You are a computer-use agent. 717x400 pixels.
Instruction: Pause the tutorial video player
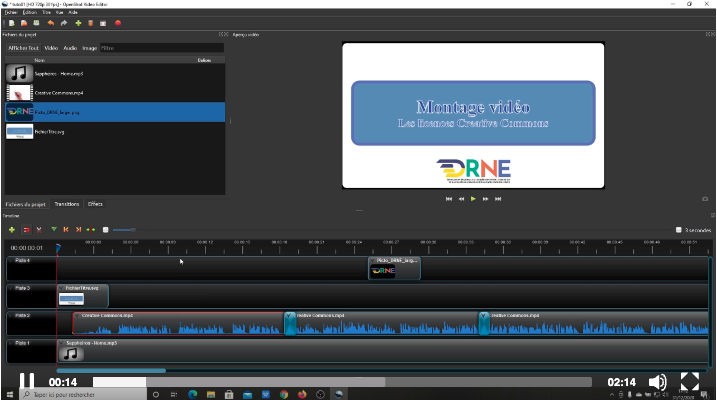click(27, 382)
